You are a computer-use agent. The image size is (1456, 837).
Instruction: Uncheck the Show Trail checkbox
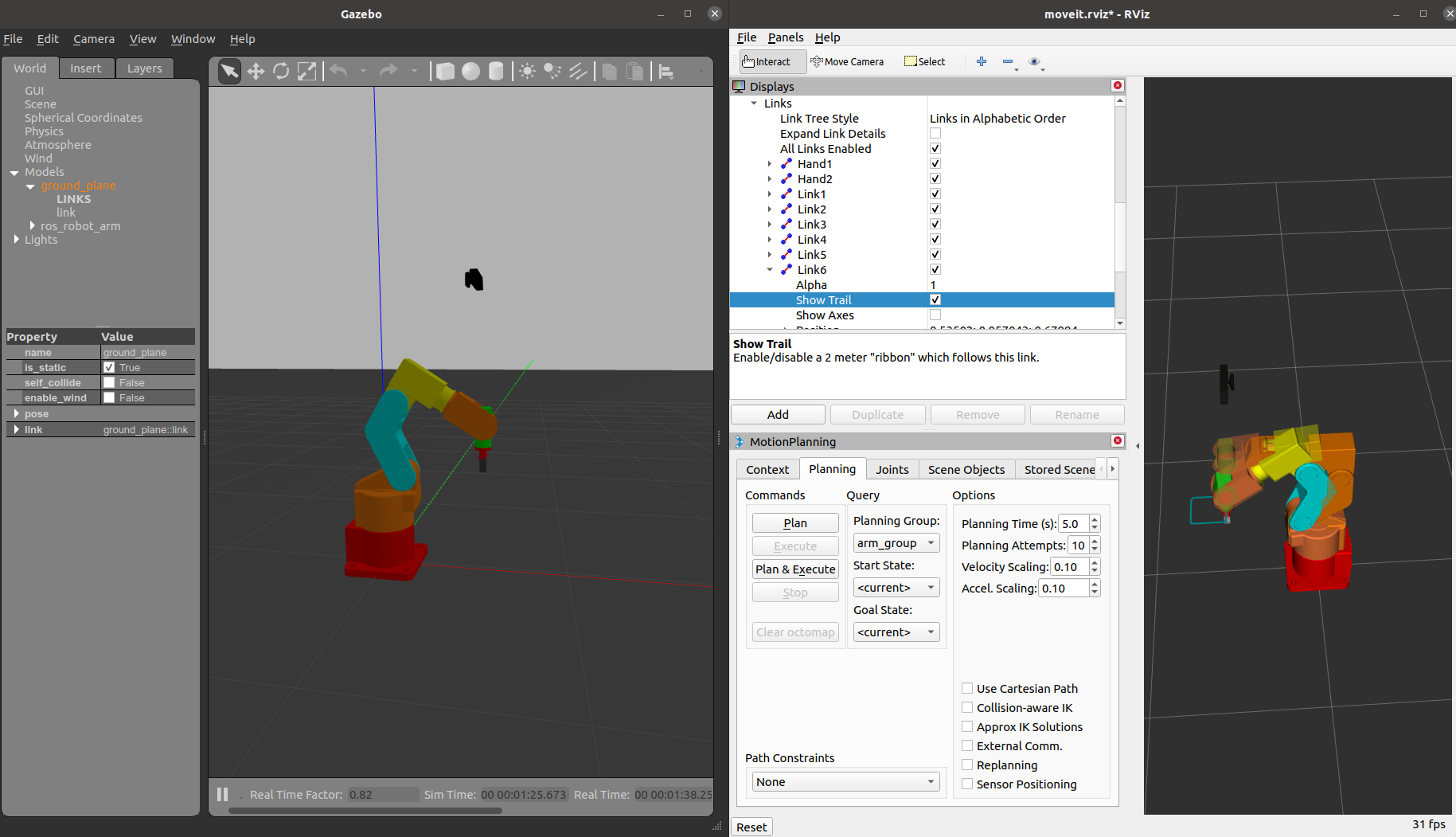(935, 300)
